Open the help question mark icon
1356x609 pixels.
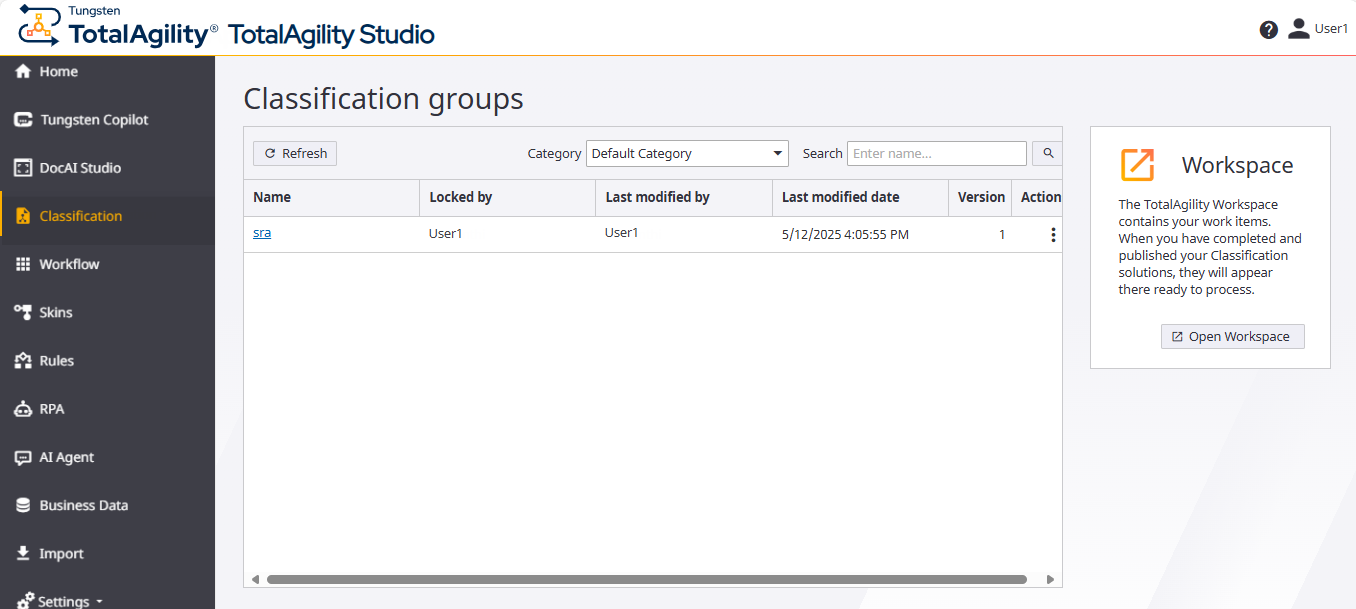pyautogui.click(x=1268, y=30)
